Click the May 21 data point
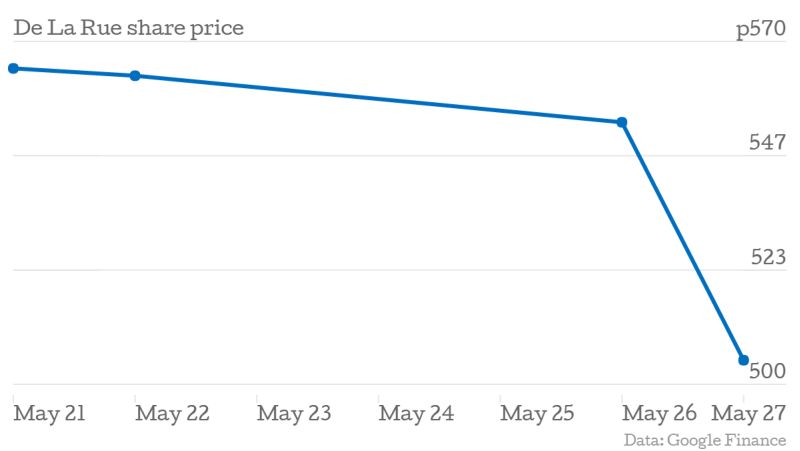 (x=13, y=68)
